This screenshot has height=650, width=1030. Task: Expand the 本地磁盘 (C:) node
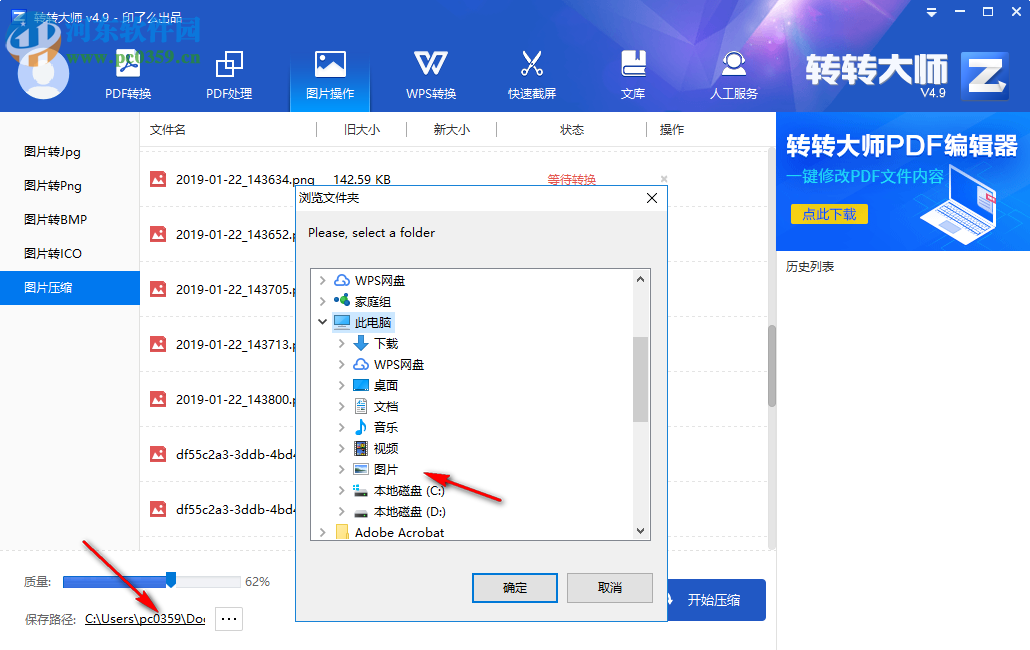coord(340,490)
